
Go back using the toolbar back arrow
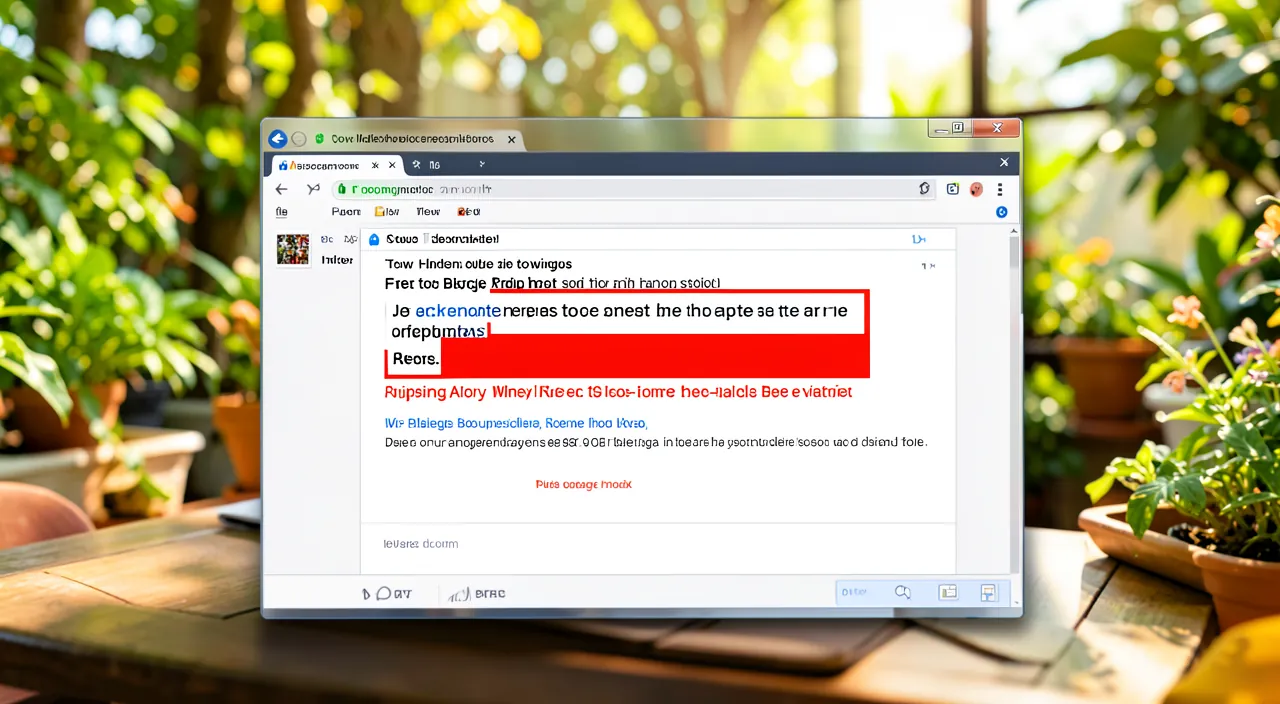282,189
